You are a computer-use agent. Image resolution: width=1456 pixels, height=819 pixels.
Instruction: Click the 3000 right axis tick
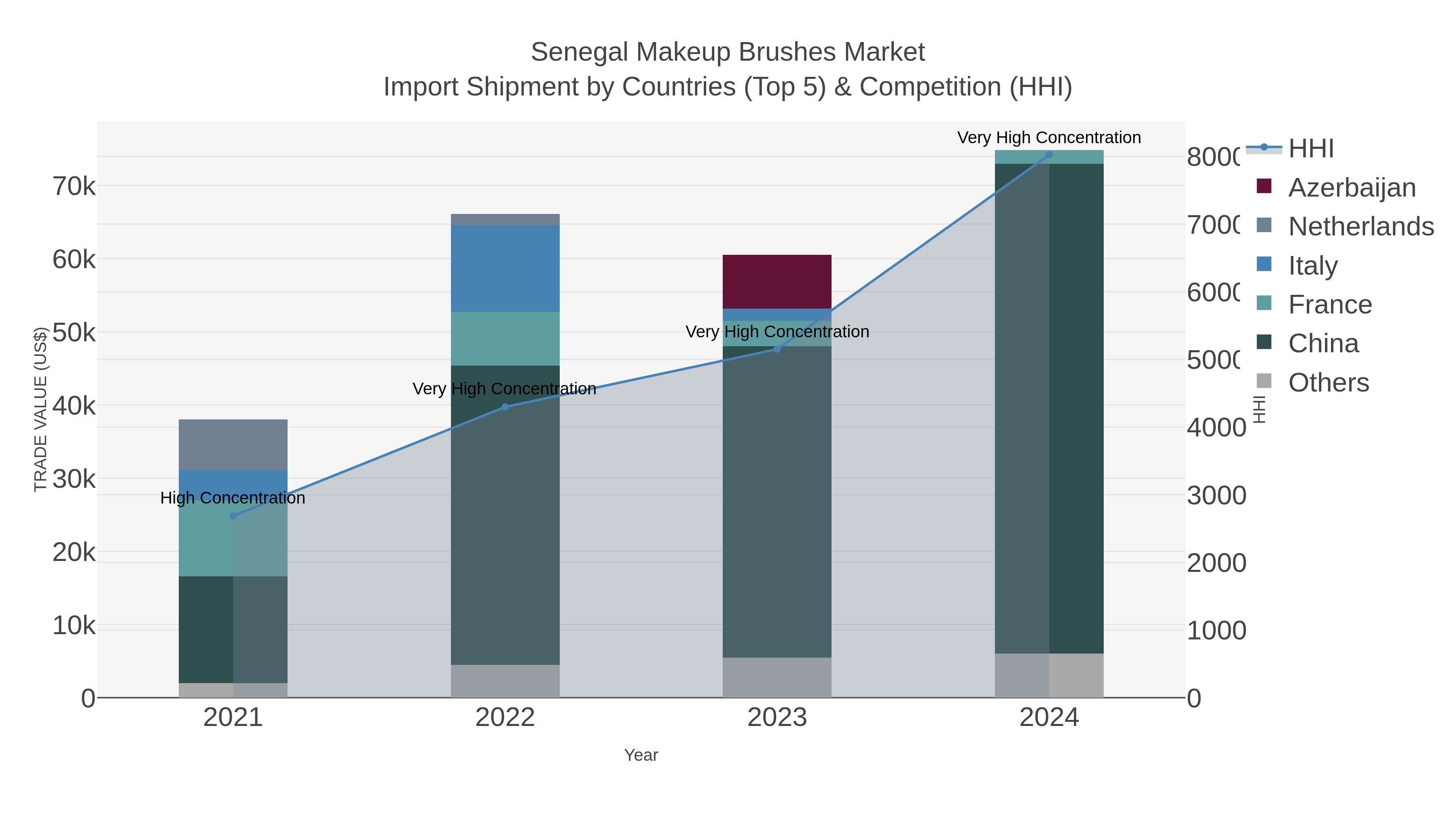pos(1216,496)
